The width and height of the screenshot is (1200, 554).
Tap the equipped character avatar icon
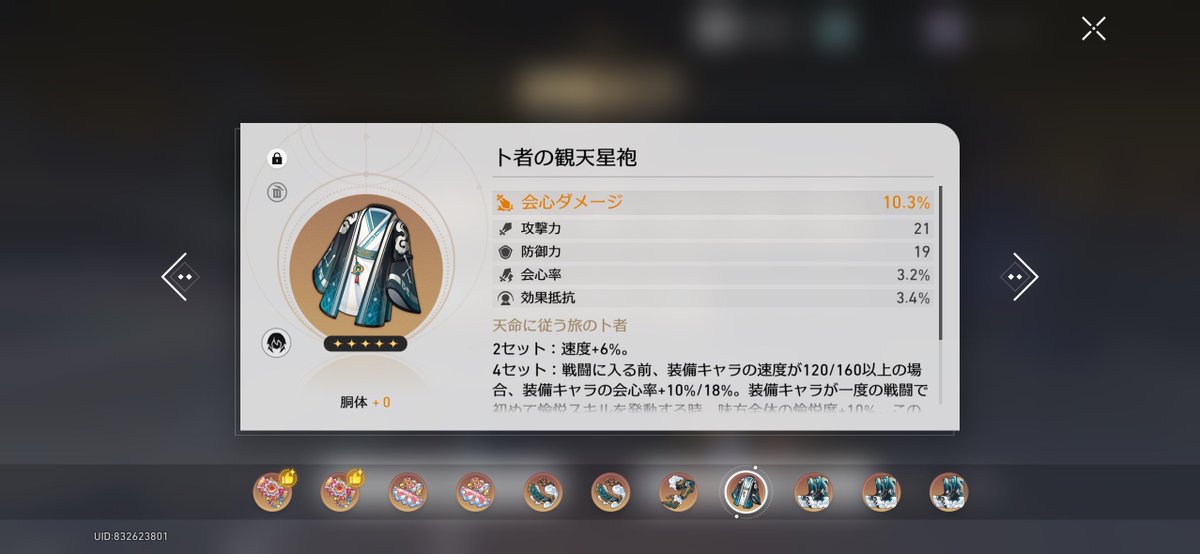(276, 343)
